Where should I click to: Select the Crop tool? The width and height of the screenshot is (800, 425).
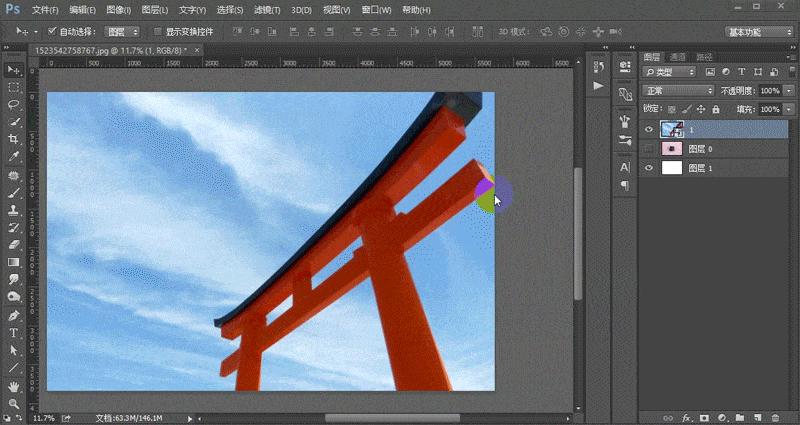click(14, 139)
